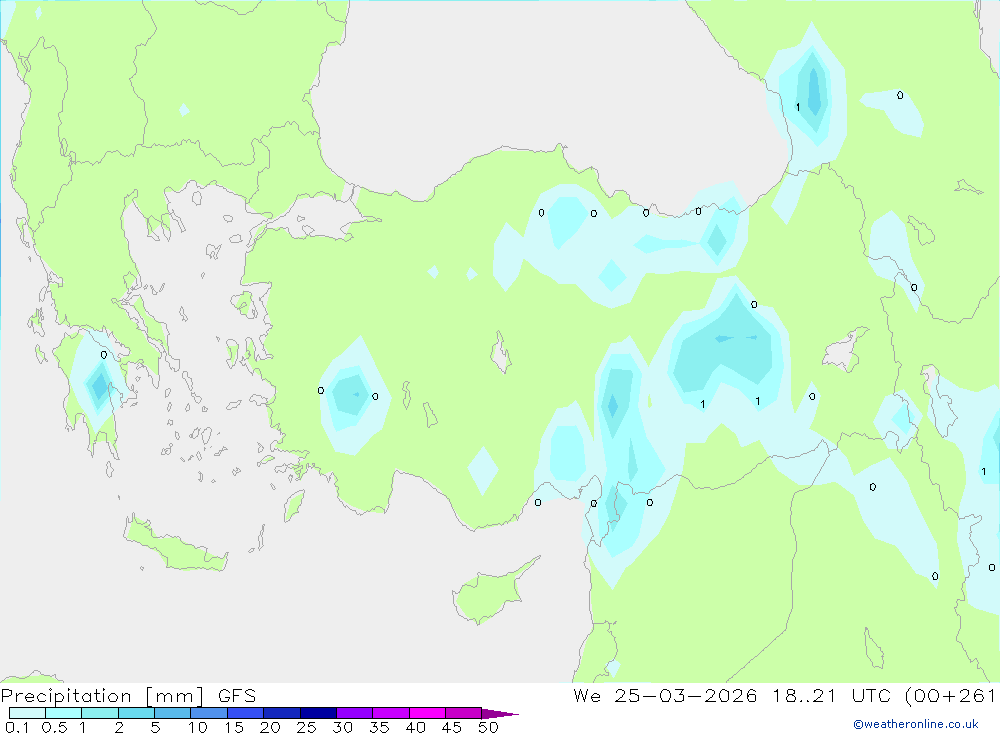1000x733 pixels.
Task: Click the '(00+261' forecast offset text
Action: [950, 696]
